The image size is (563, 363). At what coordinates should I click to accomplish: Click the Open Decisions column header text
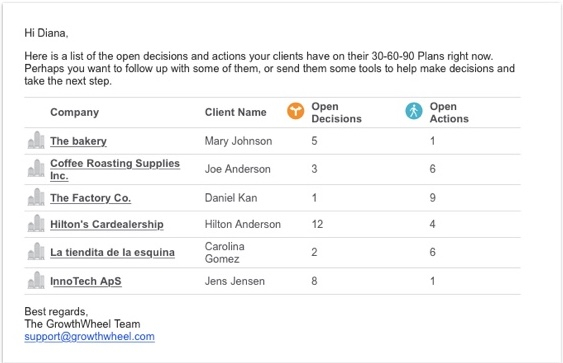pos(336,112)
